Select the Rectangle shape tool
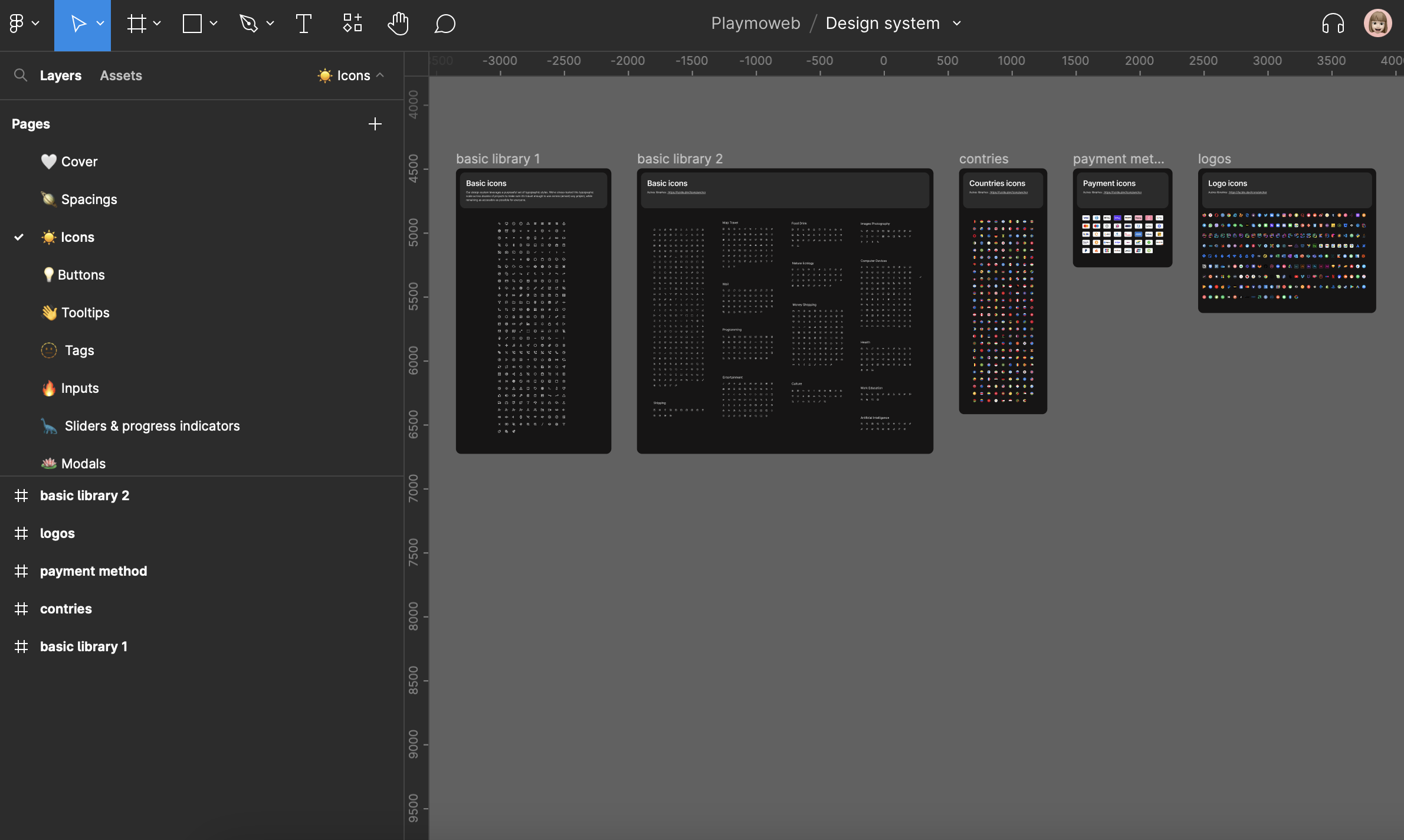The image size is (1404, 840). click(192, 24)
